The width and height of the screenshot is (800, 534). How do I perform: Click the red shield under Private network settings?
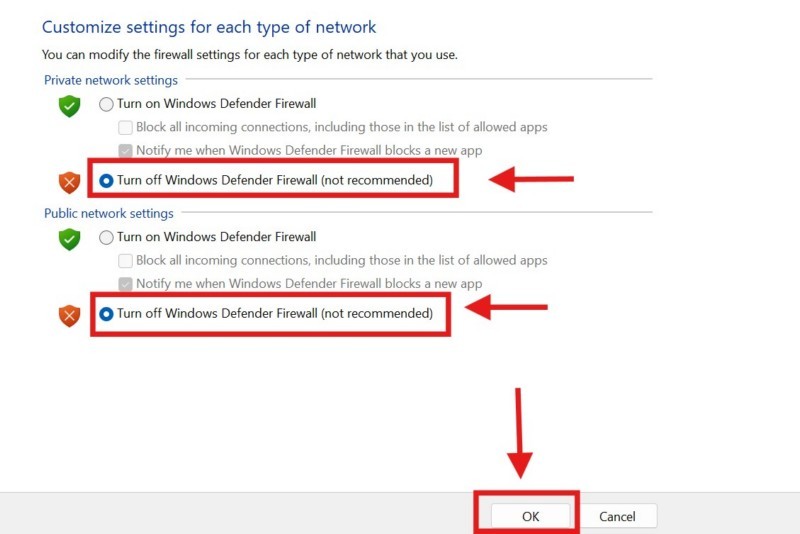(x=69, y=182)
